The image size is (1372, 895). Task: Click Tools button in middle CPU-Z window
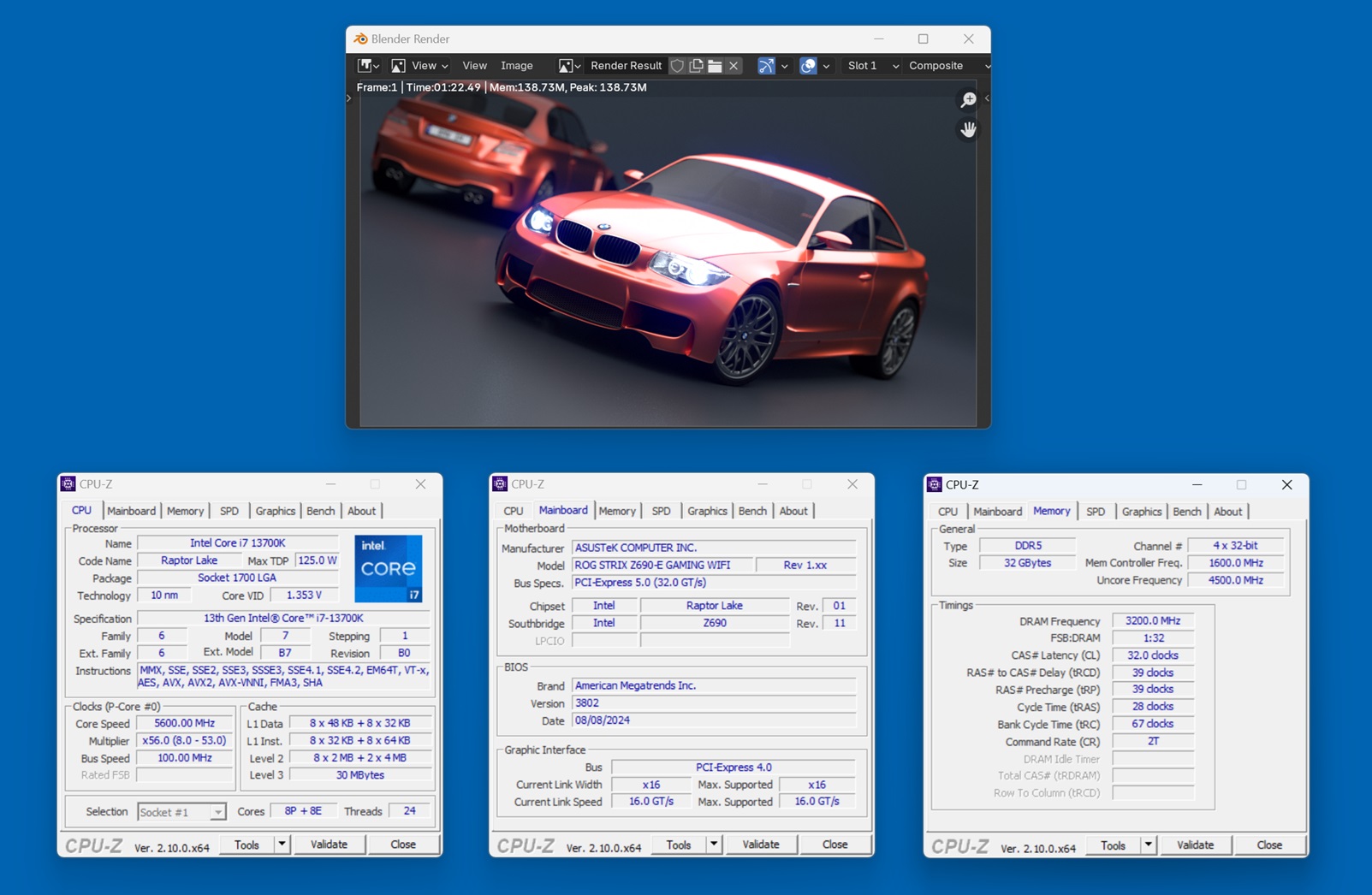tap(679, 845)
